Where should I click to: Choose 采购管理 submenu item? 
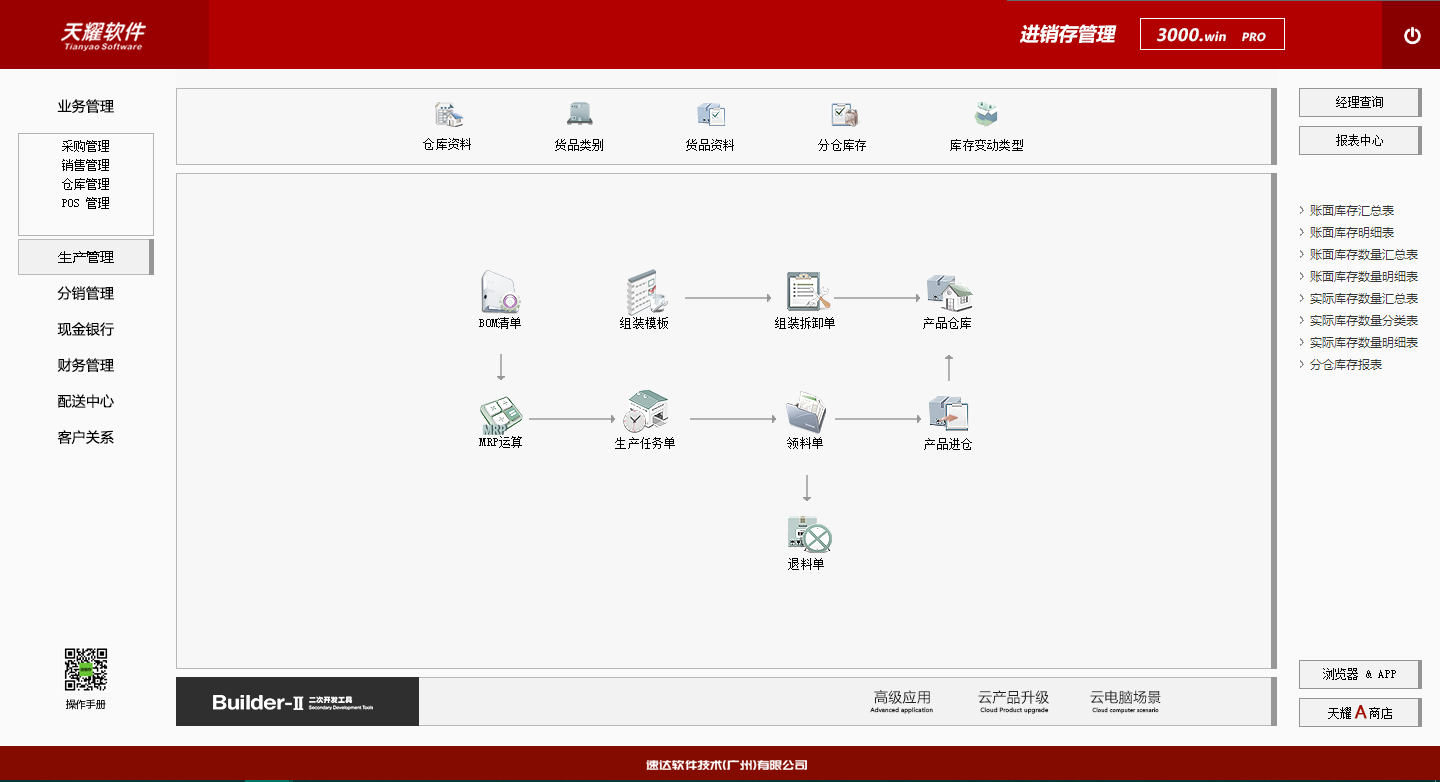coord(86,146)
